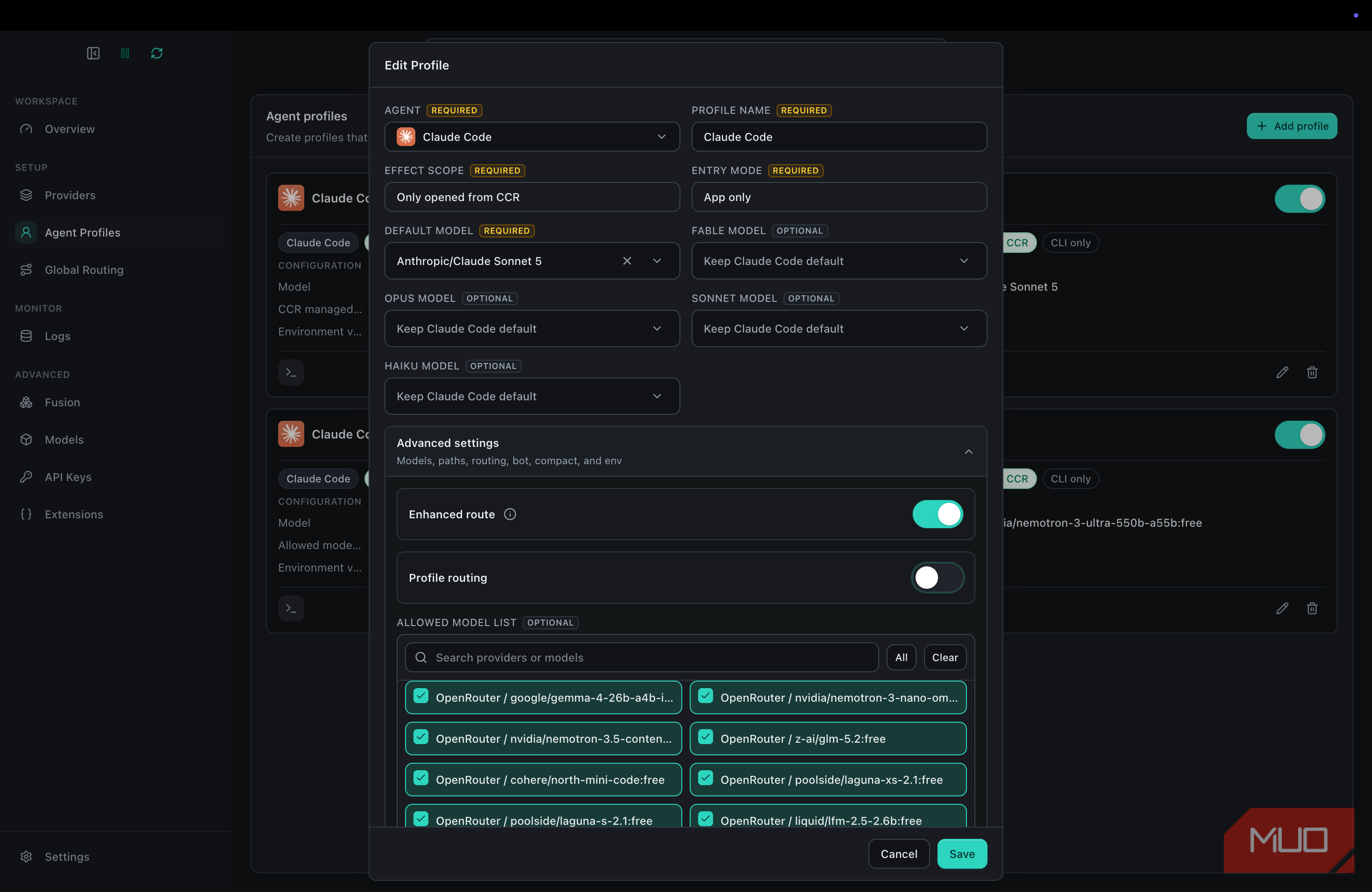The image size is (1372, 892).
Task: Click the green pause icon in sidebar
Action: click(125, 53)
